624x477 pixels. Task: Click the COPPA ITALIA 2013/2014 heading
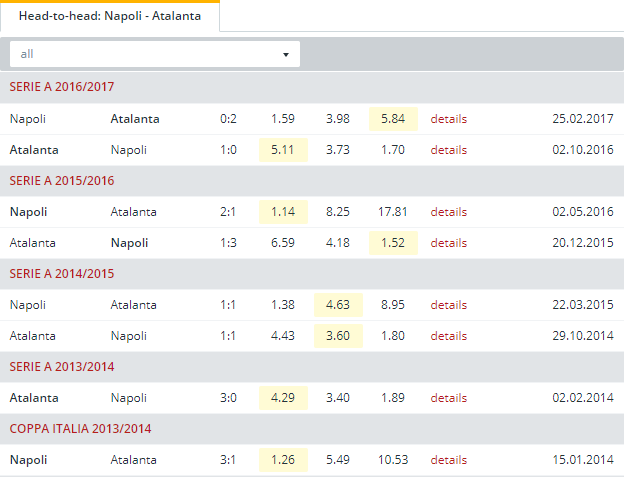coord(80,429)
